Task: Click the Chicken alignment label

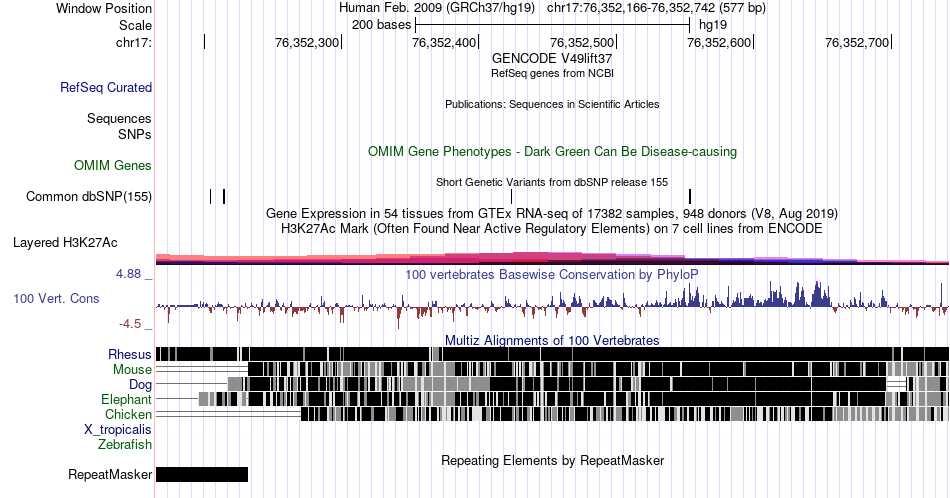Action: pyautogui.click(x=128, y=414)
